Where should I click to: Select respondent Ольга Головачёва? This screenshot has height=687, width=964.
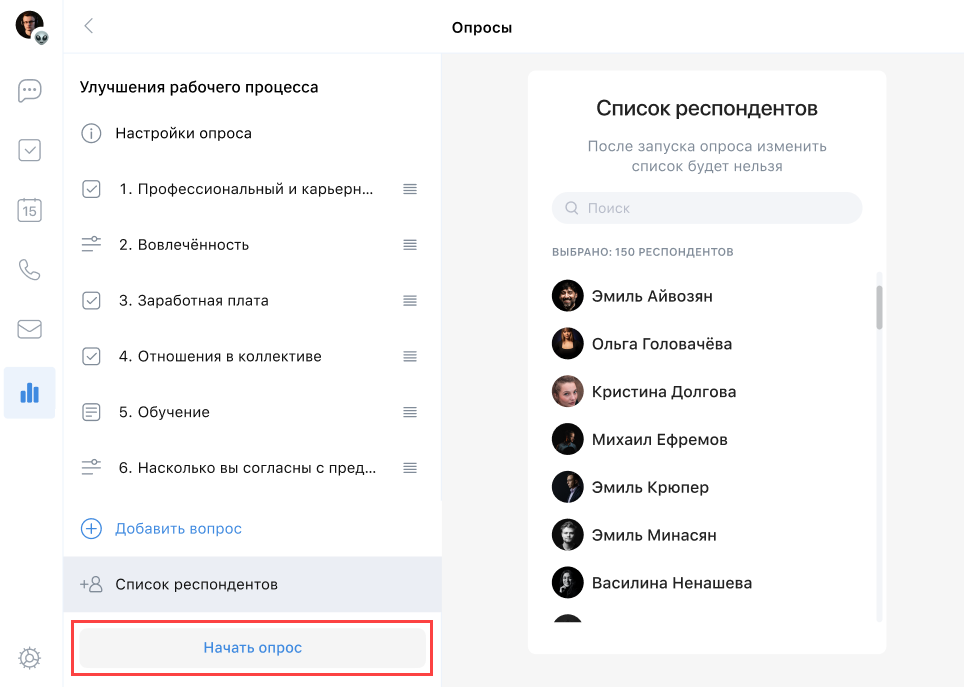pos(661,344)
